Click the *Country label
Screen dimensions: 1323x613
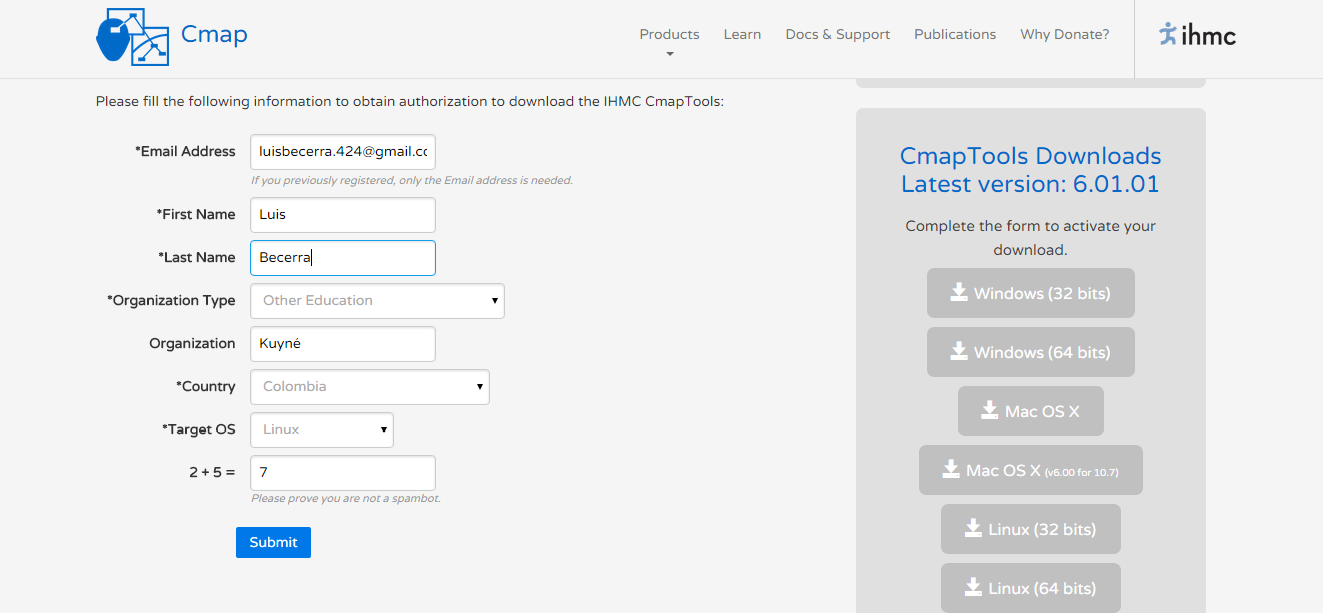click(x=206, y=387)
